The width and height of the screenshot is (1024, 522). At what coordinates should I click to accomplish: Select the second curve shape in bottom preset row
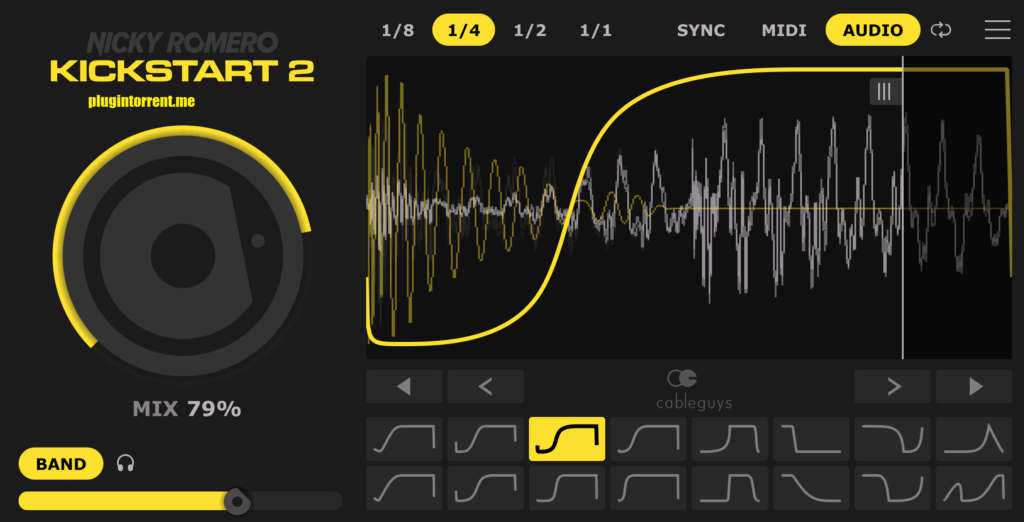tap(485, 488)
